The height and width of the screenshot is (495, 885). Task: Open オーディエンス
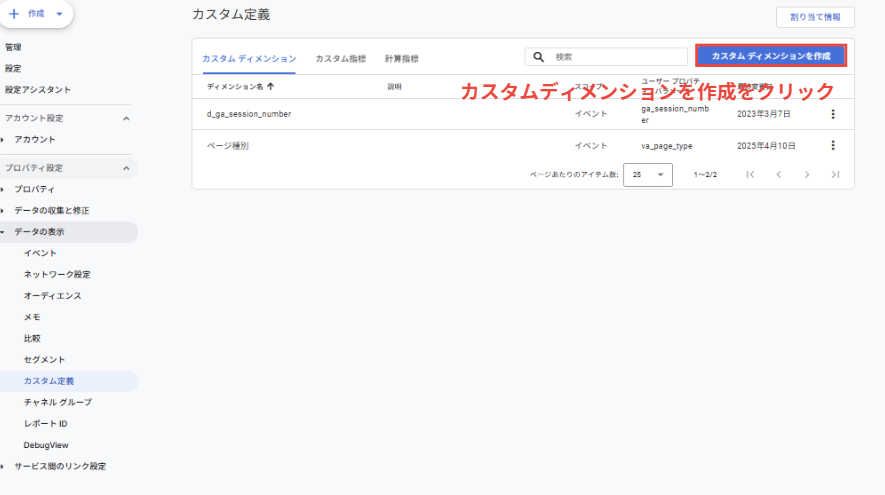click(x=52, y=296)
